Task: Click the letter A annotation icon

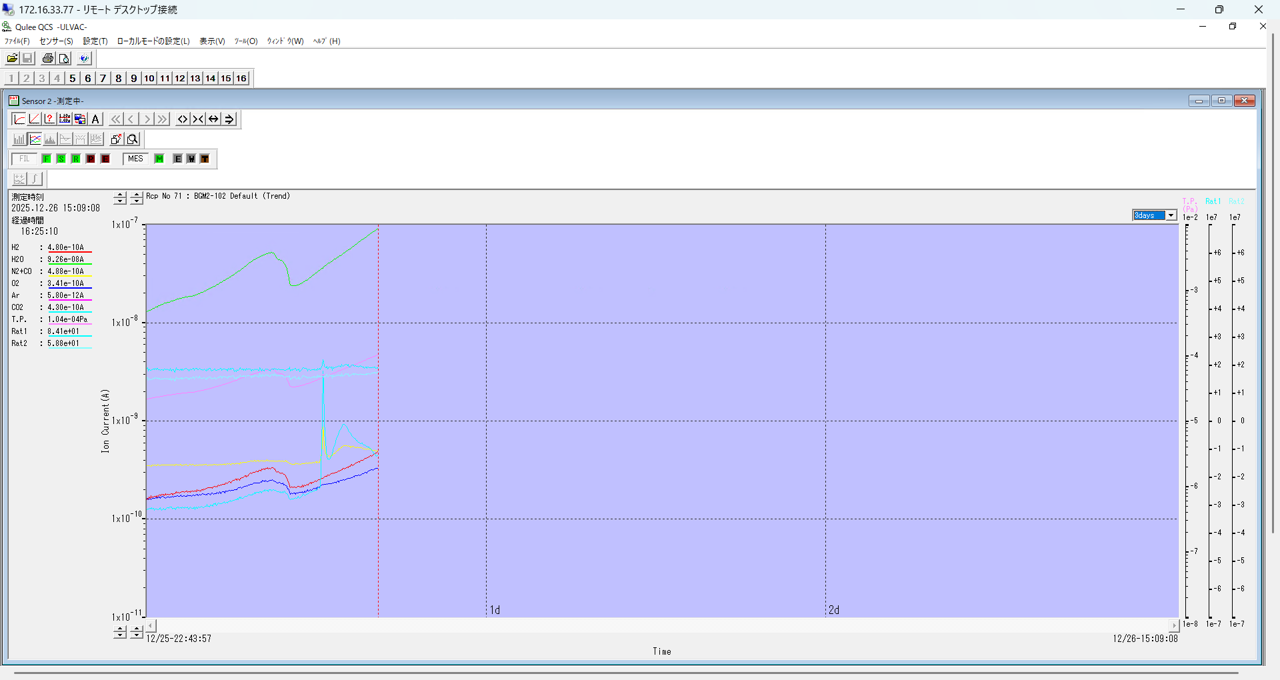Action: tap(95, 119)
